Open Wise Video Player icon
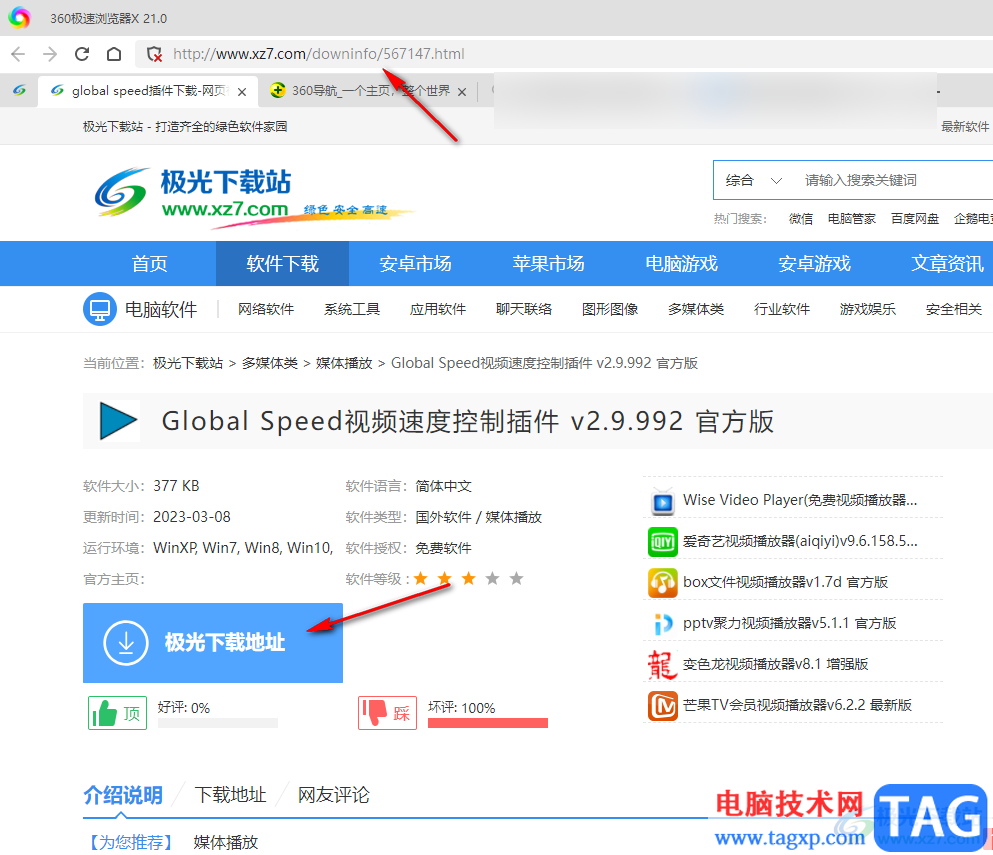The image size is (993, 855). (x=662, y=502)
